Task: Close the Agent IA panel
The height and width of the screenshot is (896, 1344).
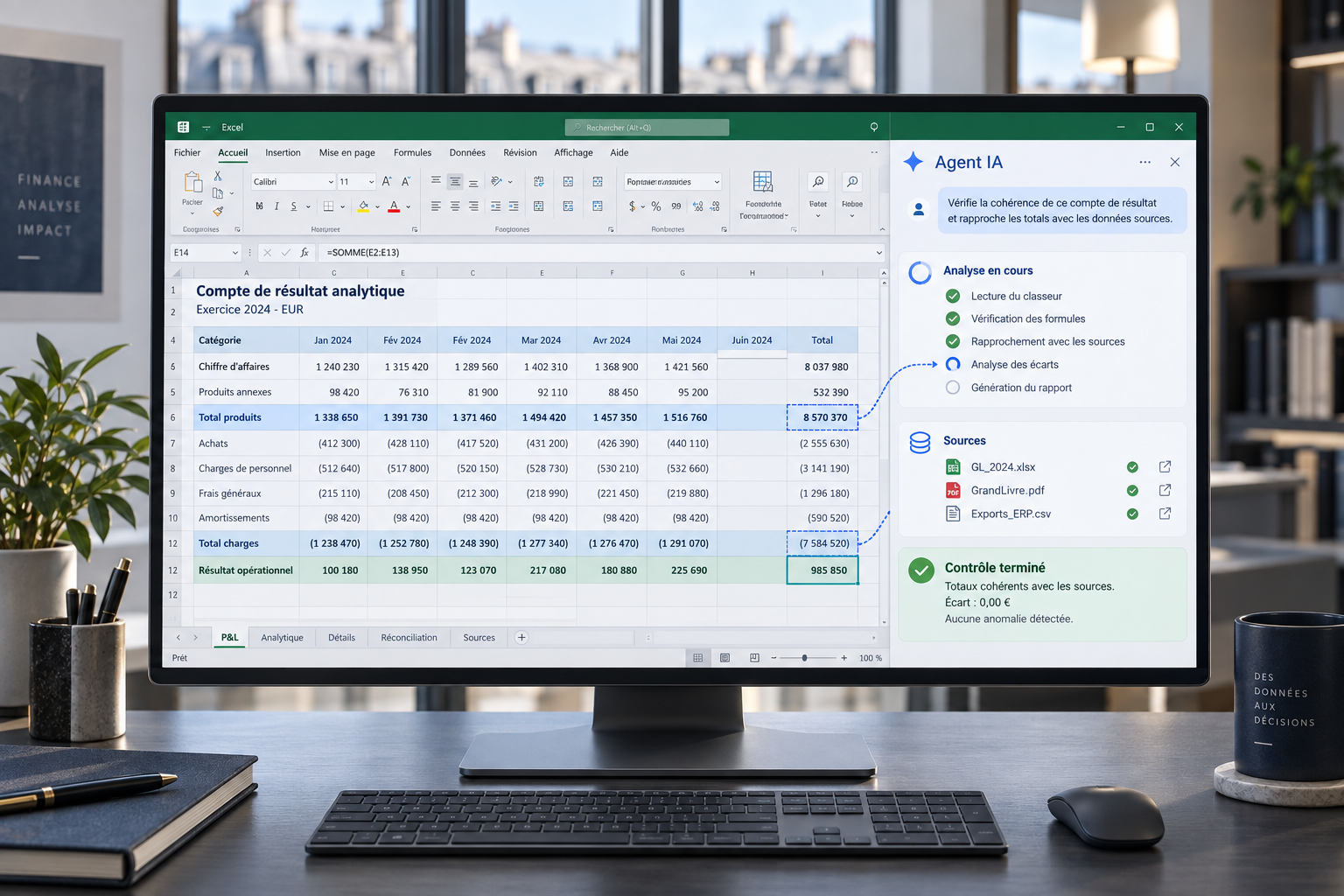Action: coord(1175,163)
